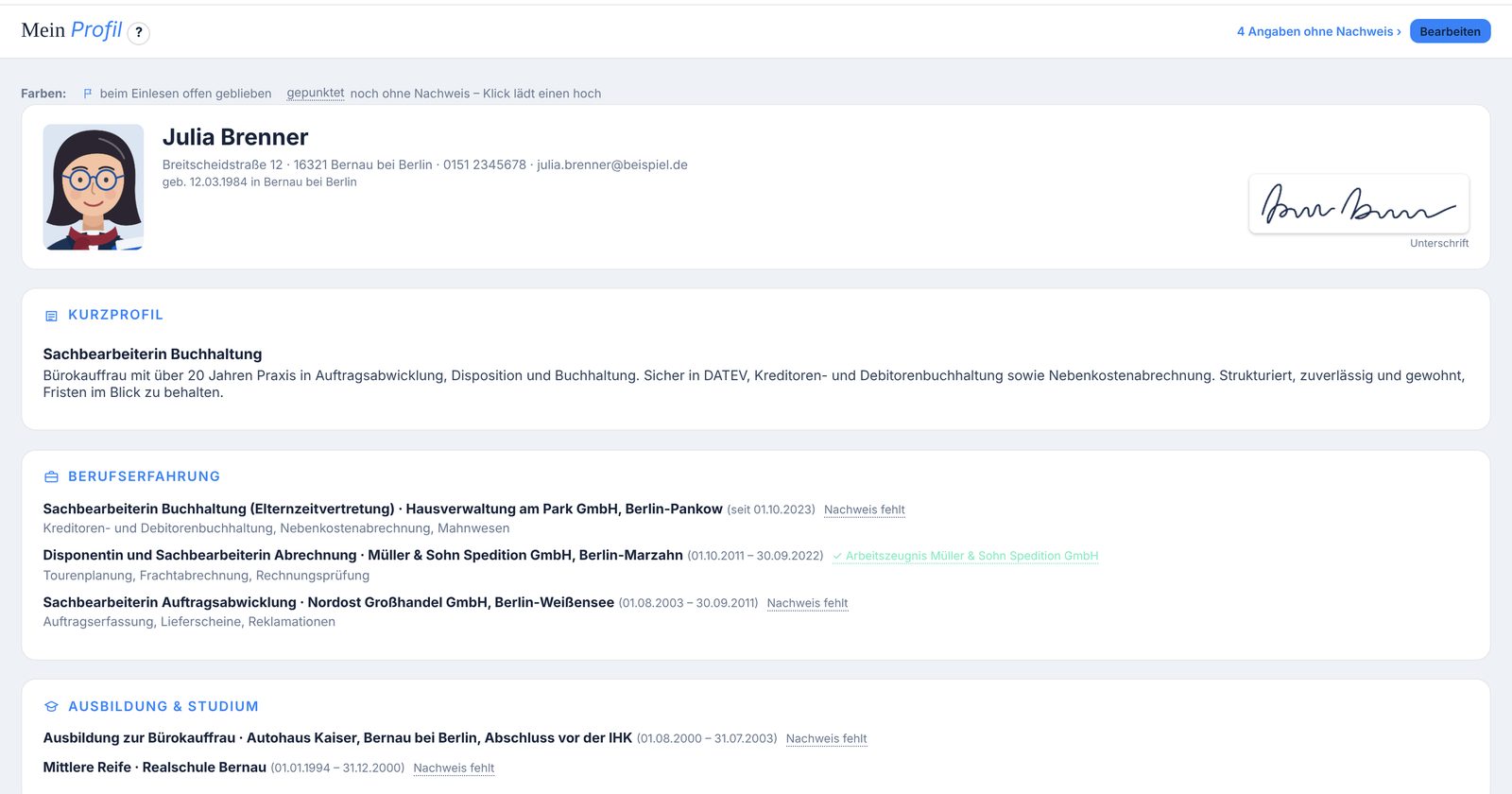Open the '4 Angaben ohne Nachweis' link

[1319, 31]
